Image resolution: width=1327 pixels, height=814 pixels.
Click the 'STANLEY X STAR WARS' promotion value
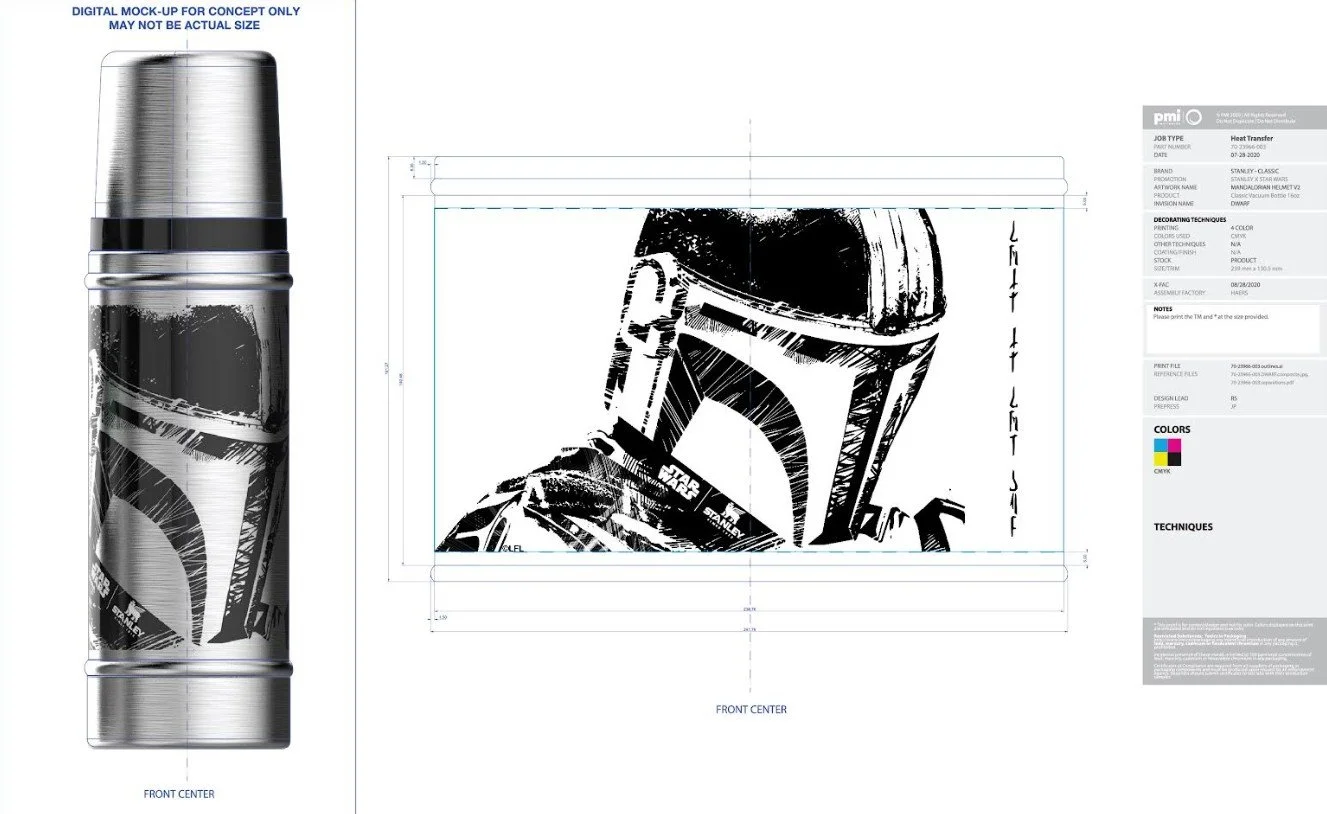coord(1259,179)
